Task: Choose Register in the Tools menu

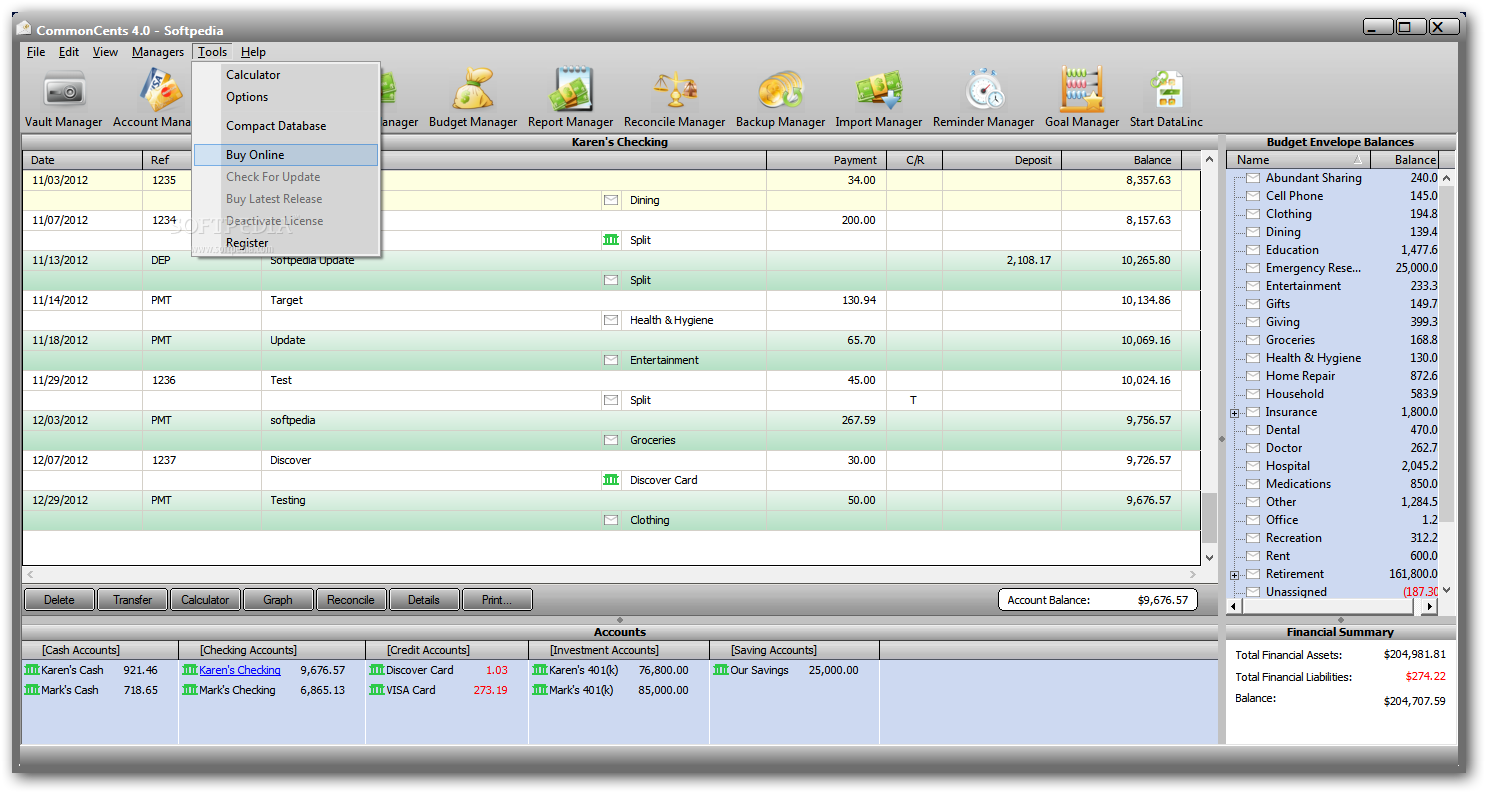Action: 286,243
